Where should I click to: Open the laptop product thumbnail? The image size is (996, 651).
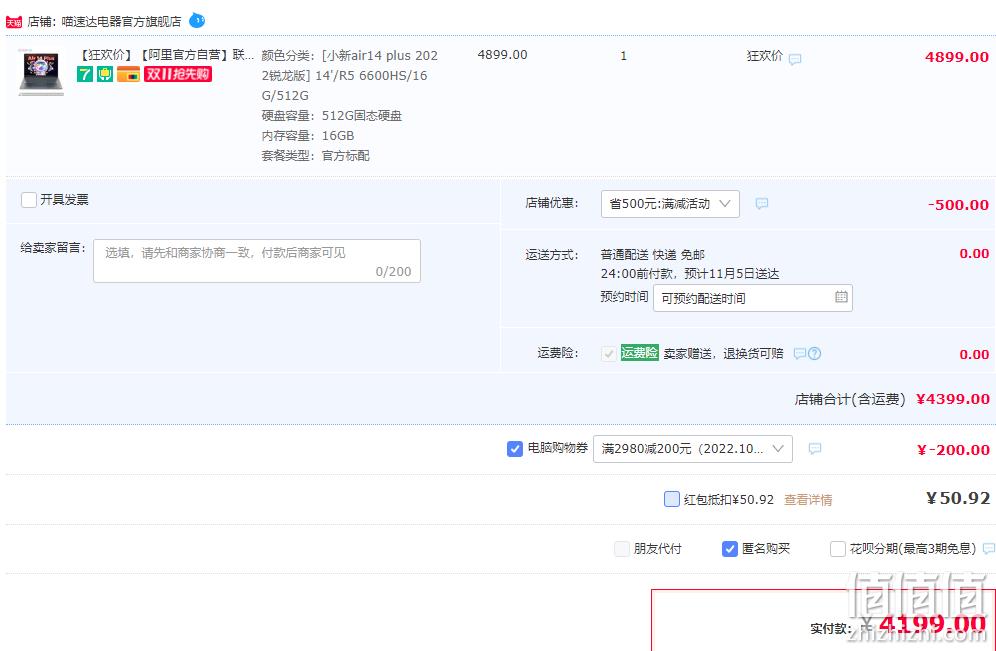click(41, 73)
